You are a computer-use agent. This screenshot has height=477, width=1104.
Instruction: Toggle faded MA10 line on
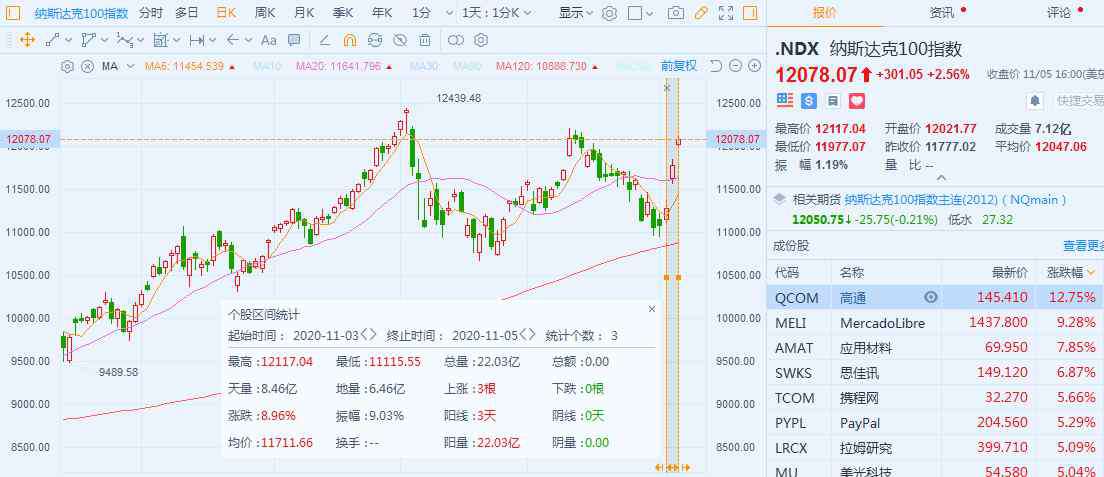(x=267, y=66)
